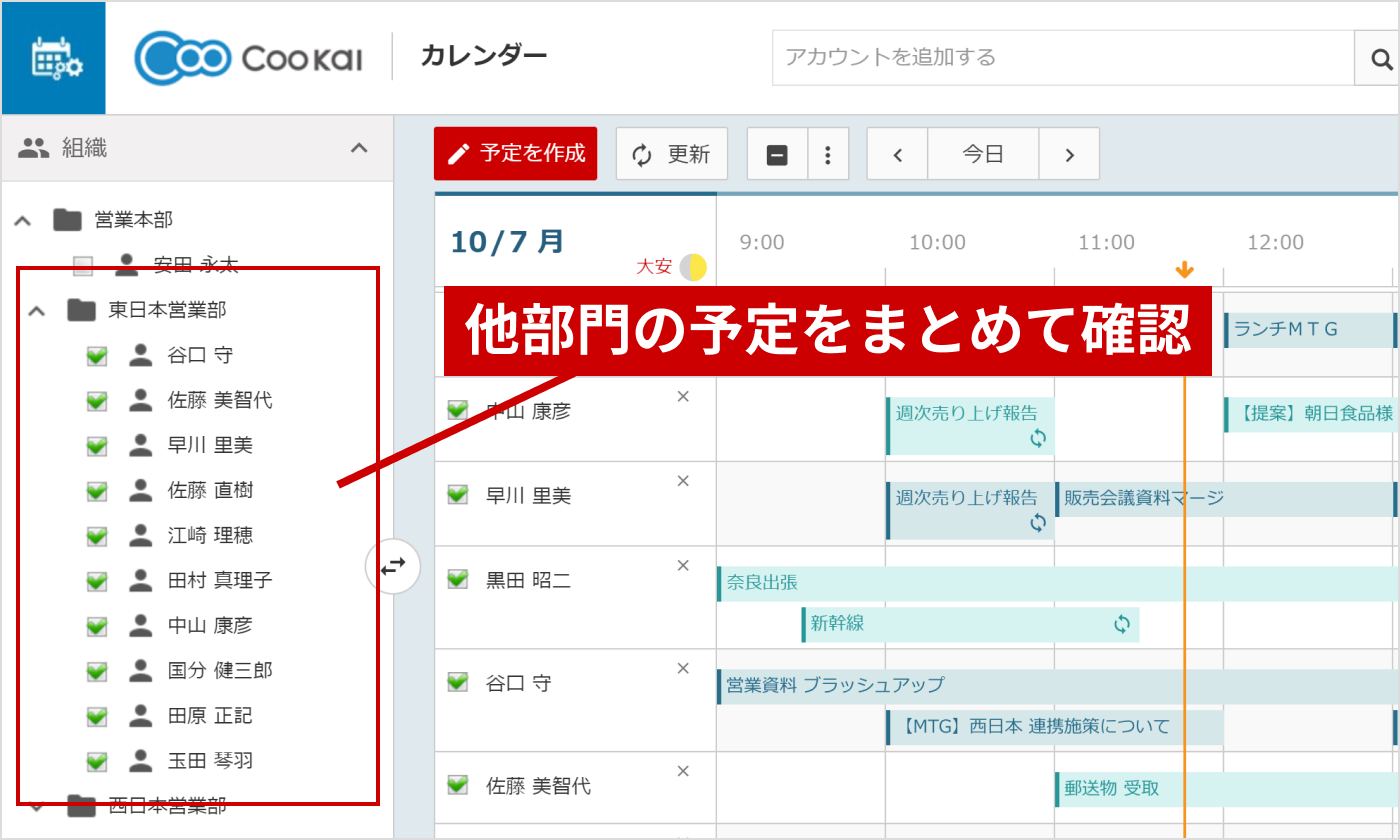Image resolution: width=1400 pixels, height=840 pixels.
Task: Click the search magnifier icon
Action: [1381, 59]
